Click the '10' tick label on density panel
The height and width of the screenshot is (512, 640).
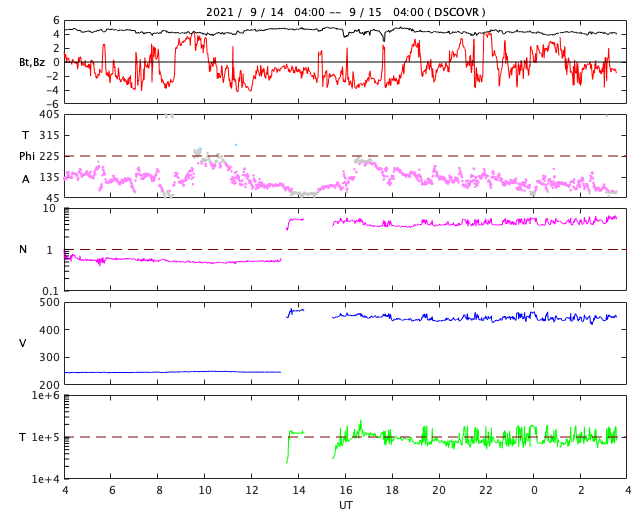(49, 208)
